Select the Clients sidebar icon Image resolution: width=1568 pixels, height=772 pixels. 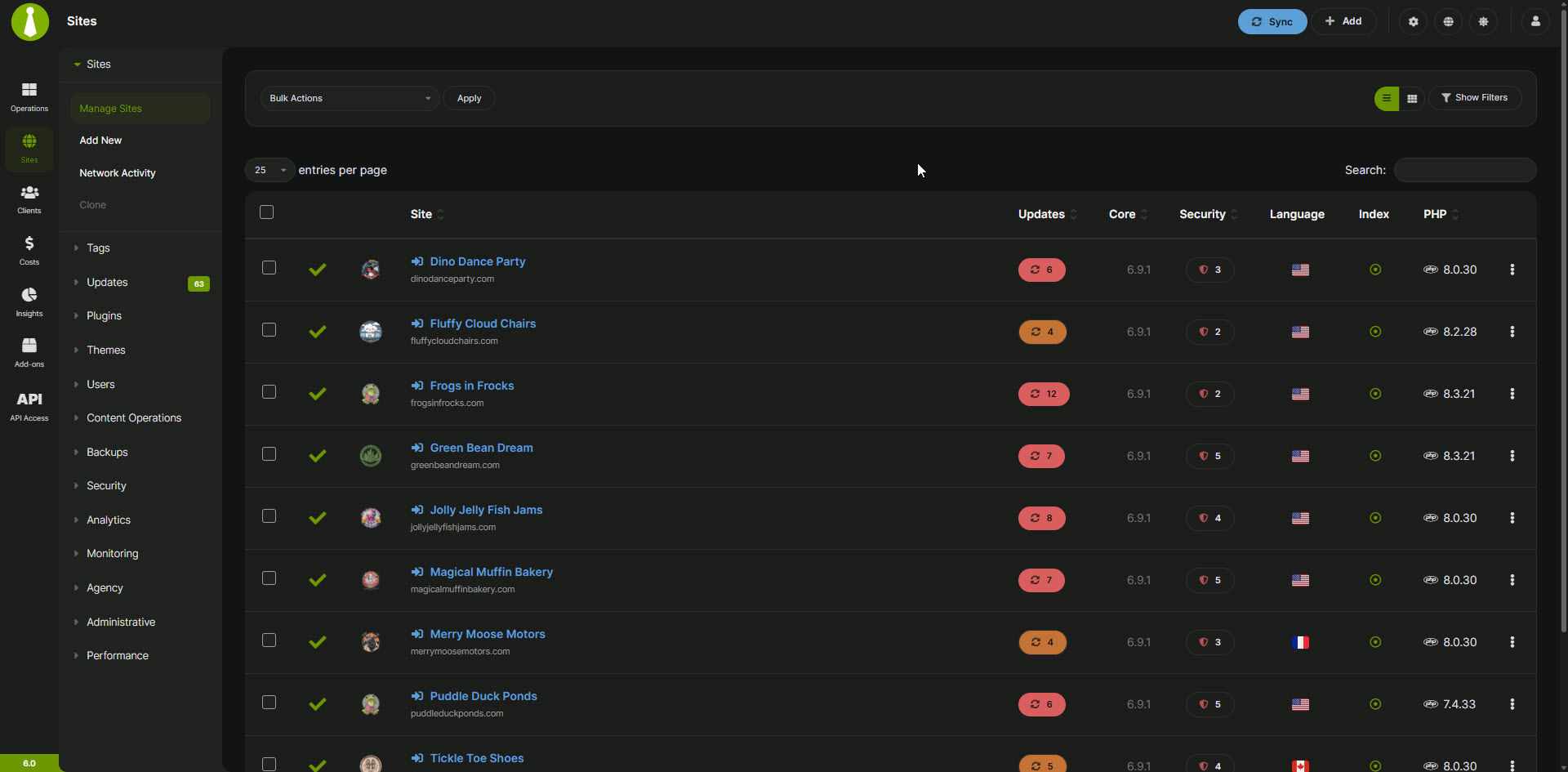[29, 199]
